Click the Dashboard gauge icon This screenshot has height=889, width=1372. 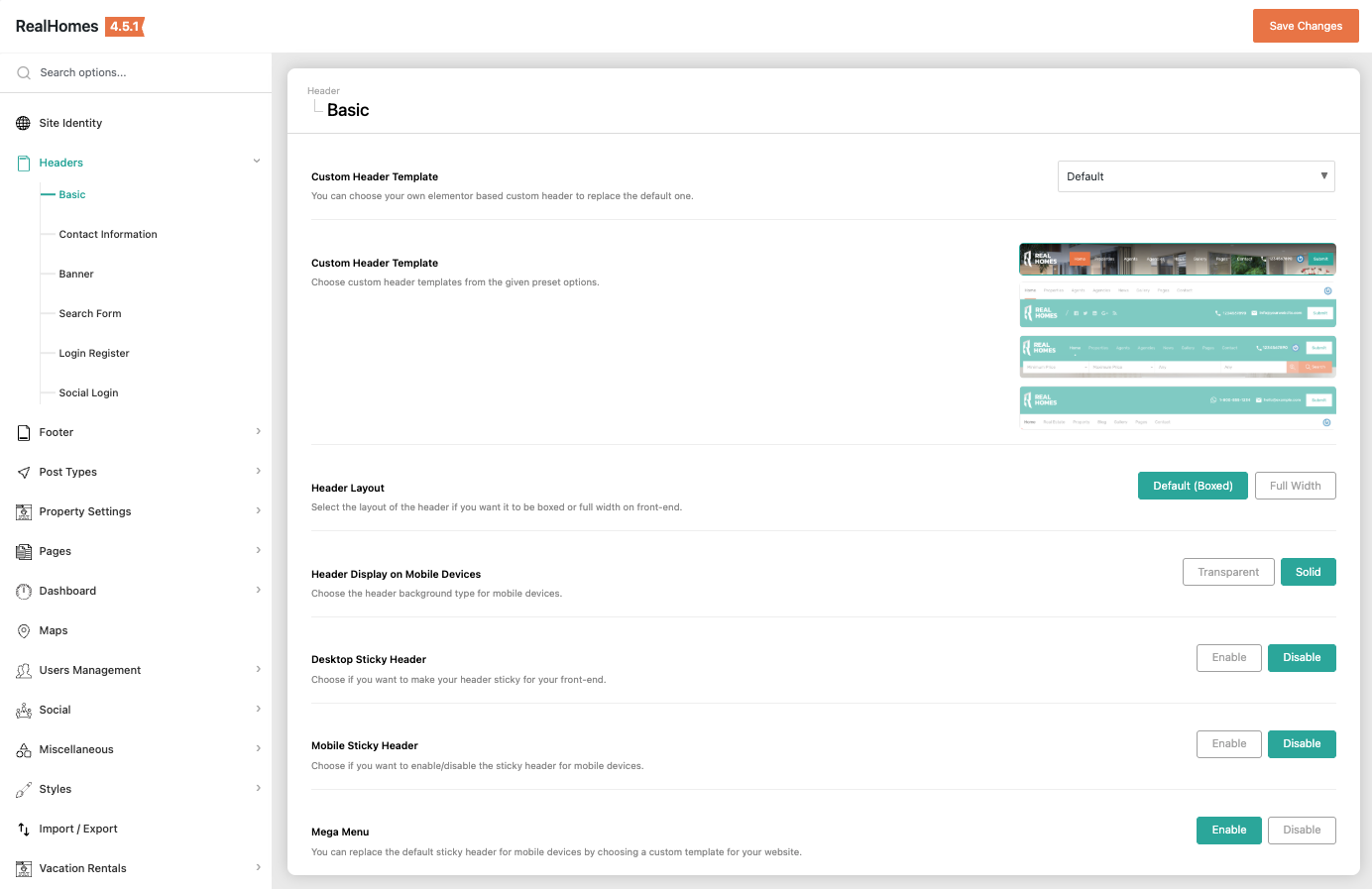coord(23,592)
